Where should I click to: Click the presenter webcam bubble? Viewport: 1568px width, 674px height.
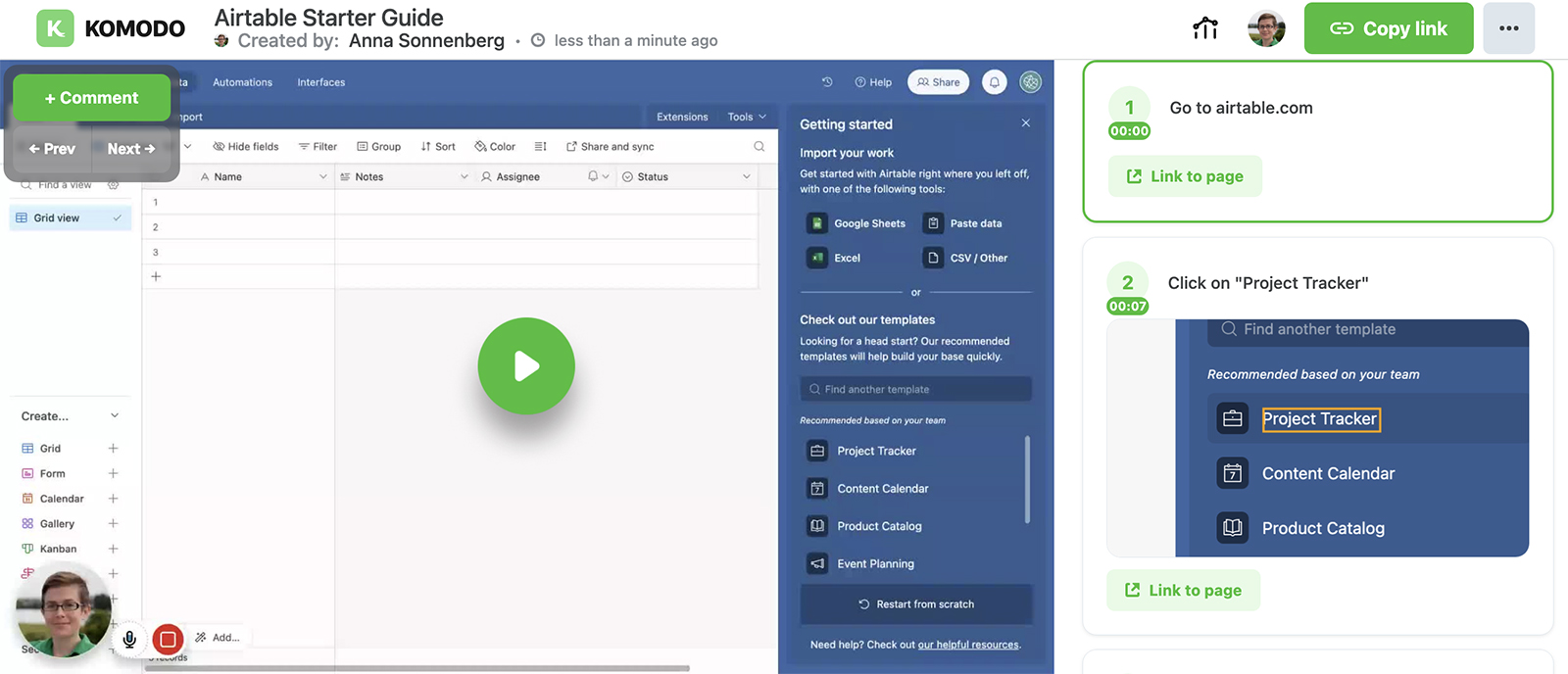click(63, 611)
